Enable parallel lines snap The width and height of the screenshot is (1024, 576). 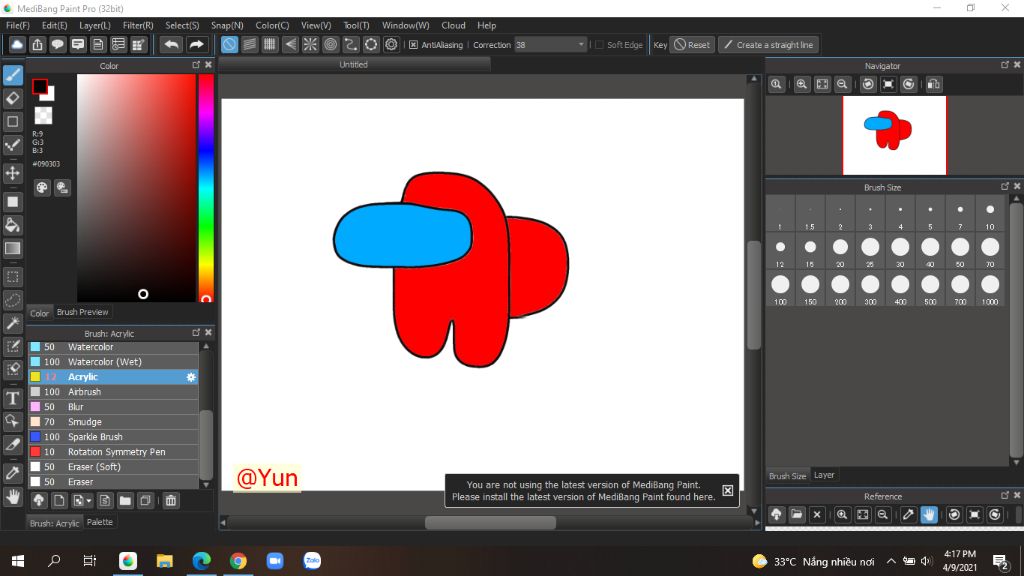(249, 44)
